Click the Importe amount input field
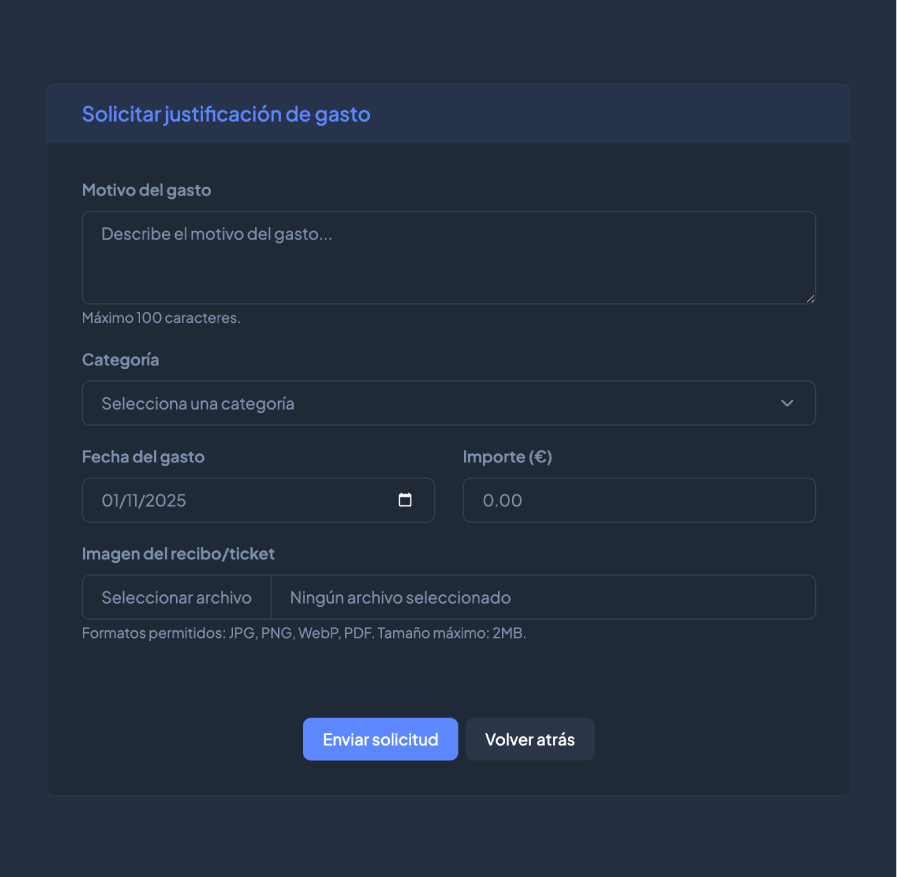Viewport: 897px width, 877px height. point(638,500)
